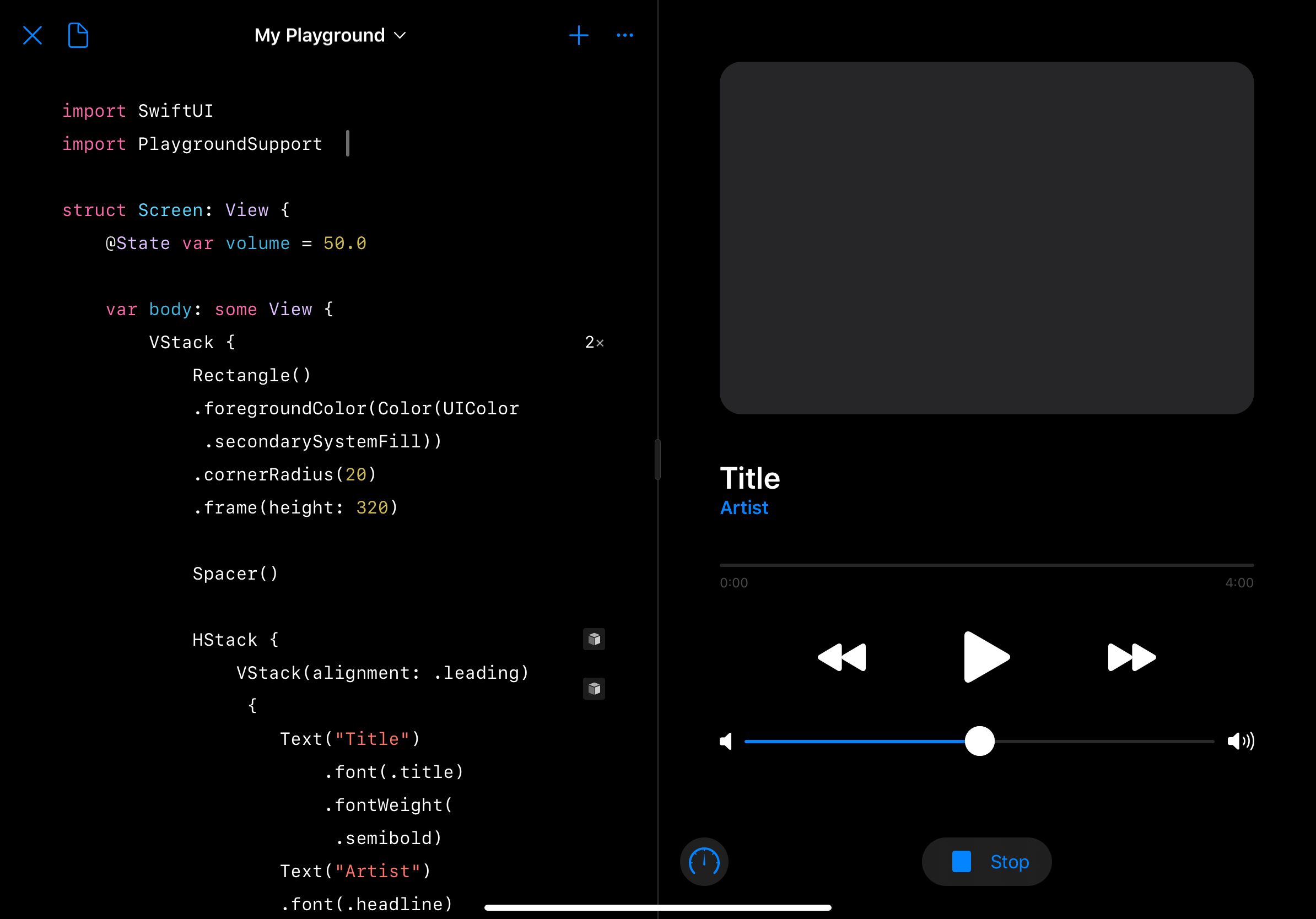Close the playground with the X icon
This screenshot has height=919, width=1316.
(x=33, y=35)
